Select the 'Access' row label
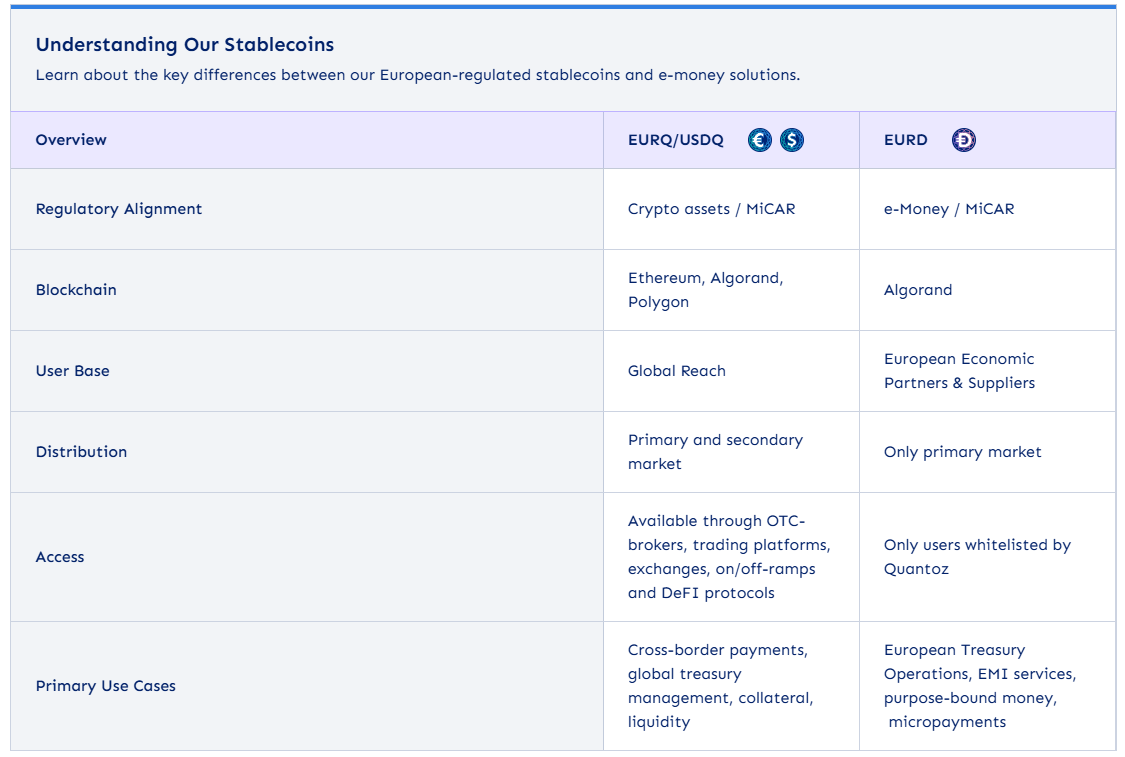 point(60,557)
